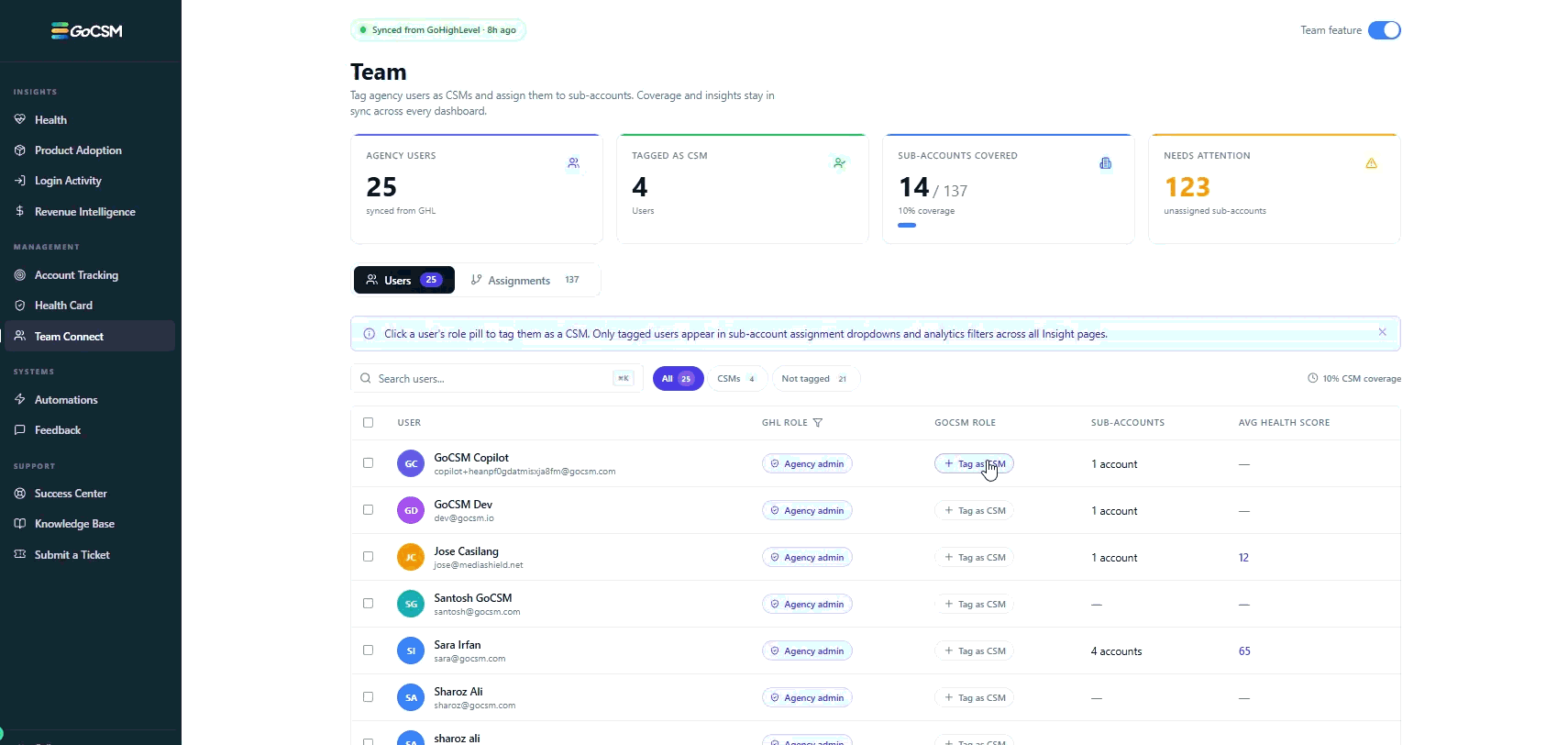
Task: Click the info icon in the banner
Action: click(370, 334)
